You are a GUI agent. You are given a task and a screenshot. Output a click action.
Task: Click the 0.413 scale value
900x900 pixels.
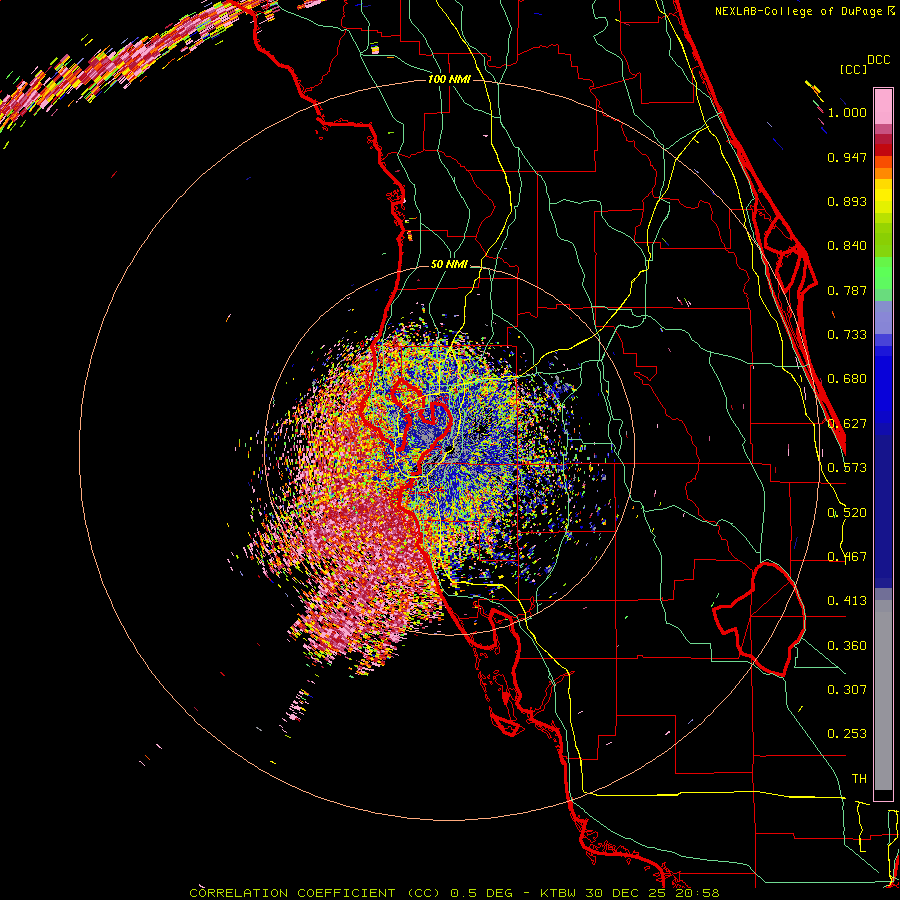(847, 601)
